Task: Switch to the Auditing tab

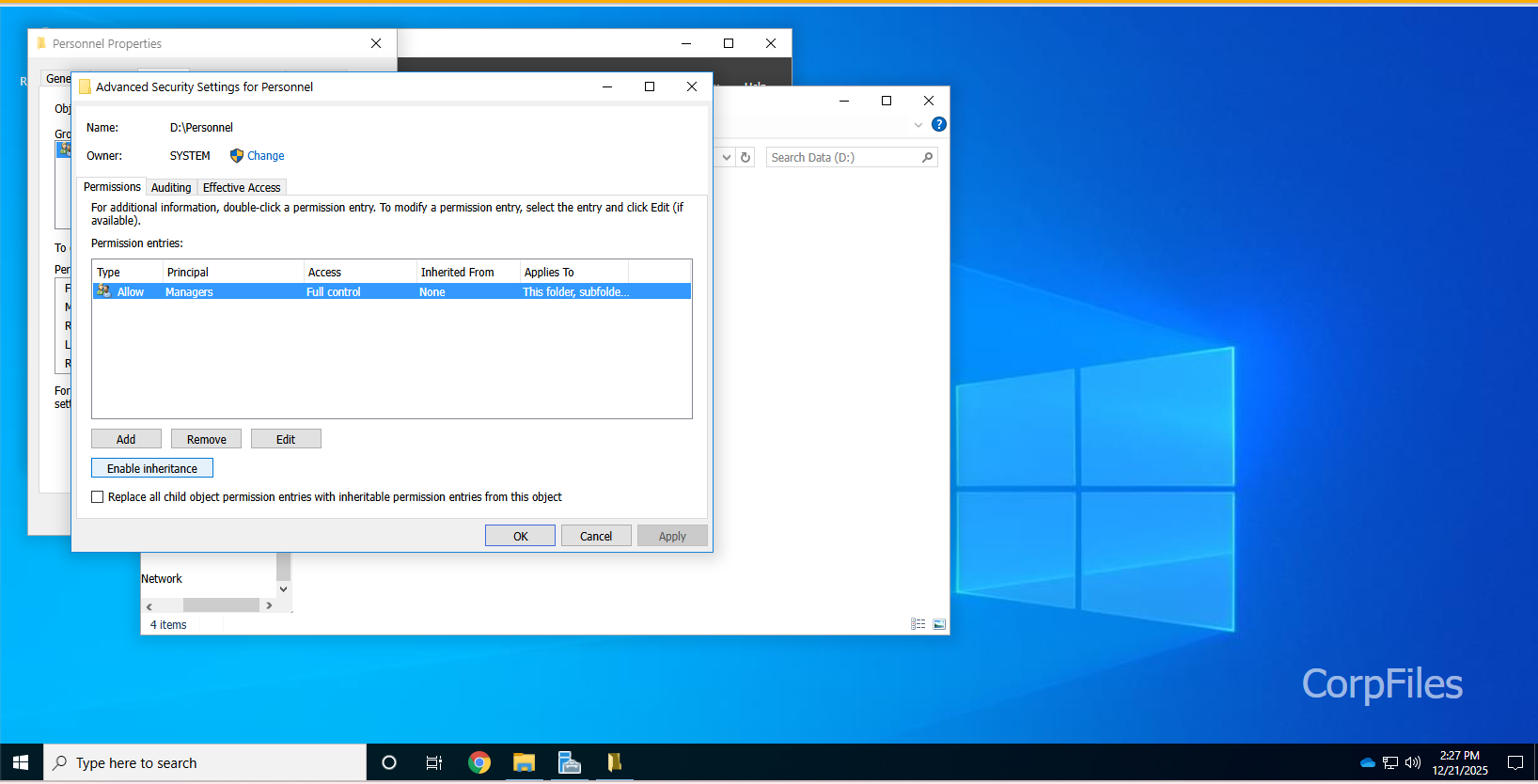Action: (x=171, y=188)
